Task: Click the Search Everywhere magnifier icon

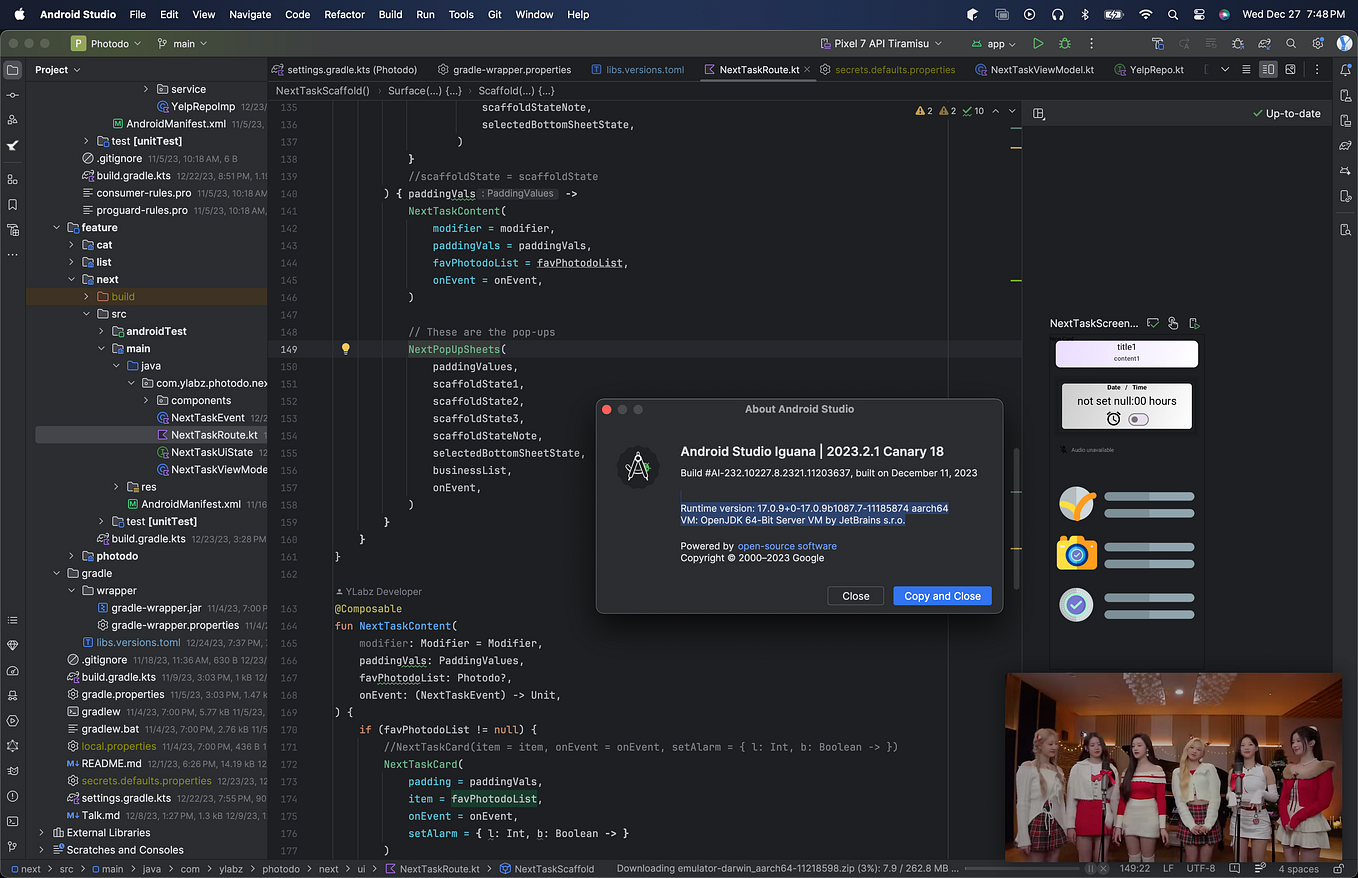Action: tap(1290, 43)
